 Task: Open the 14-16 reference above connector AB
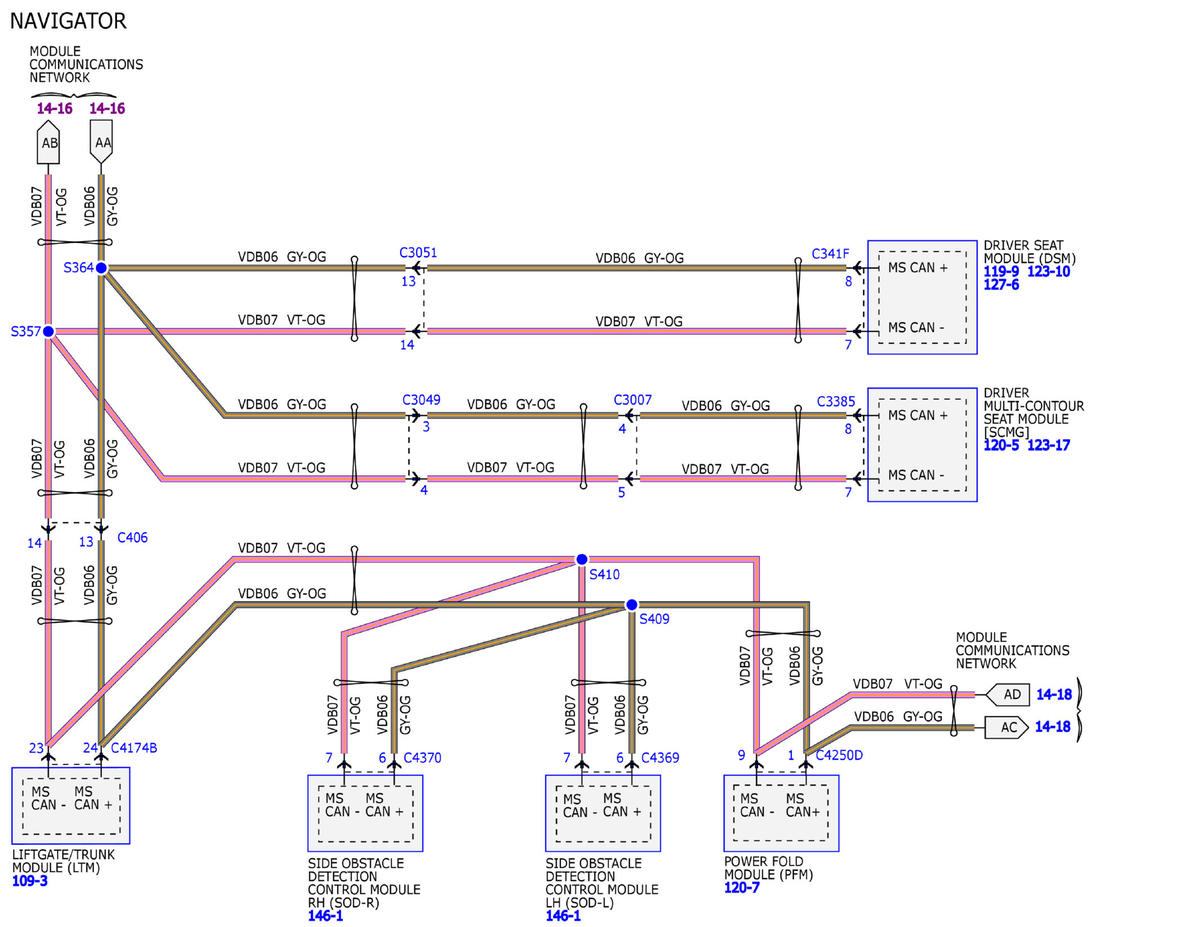coord(54,108)
